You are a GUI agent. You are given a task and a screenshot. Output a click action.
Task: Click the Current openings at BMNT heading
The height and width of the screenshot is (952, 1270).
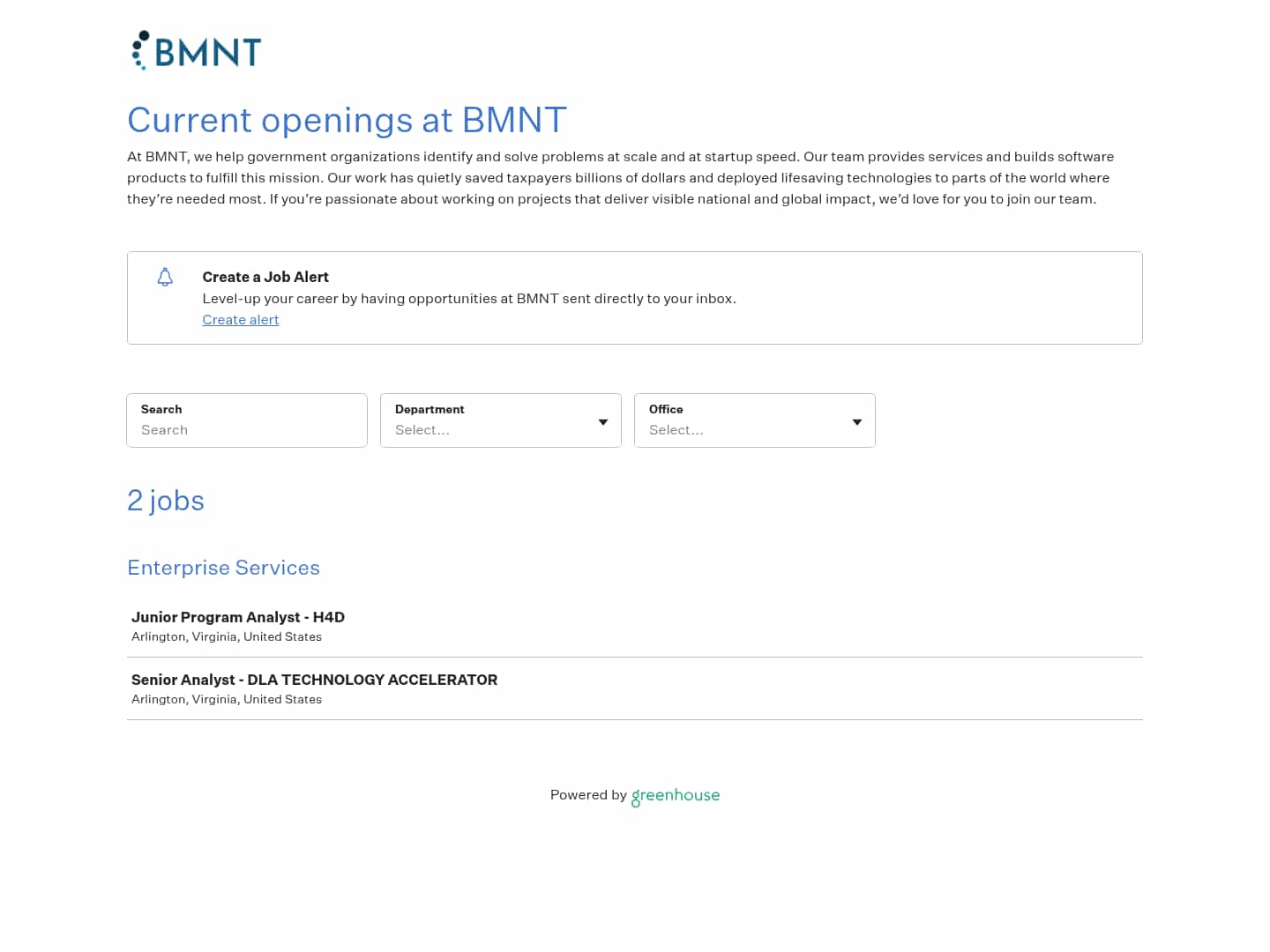pyautogui.click(x=347, y=120)
